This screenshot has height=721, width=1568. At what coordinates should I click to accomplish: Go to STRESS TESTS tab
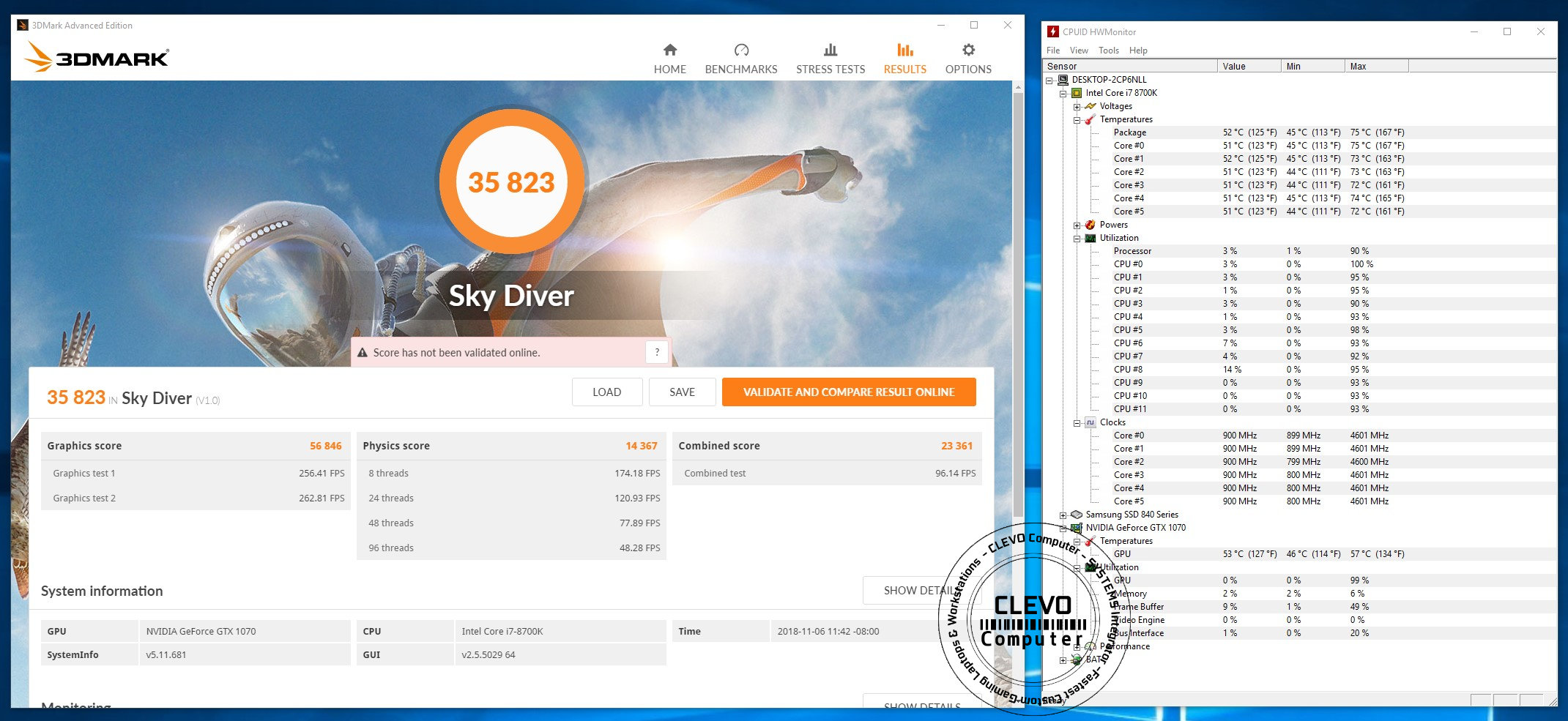click(831, 59)
